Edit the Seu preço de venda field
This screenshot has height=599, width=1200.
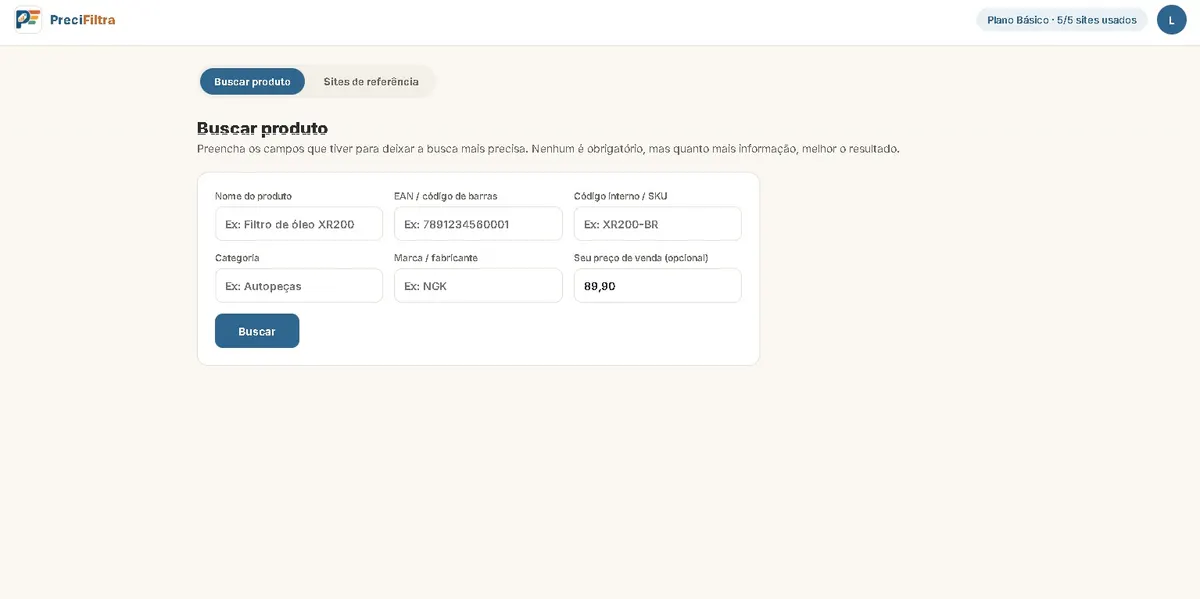pyautogui.click(x=658, y=286)
